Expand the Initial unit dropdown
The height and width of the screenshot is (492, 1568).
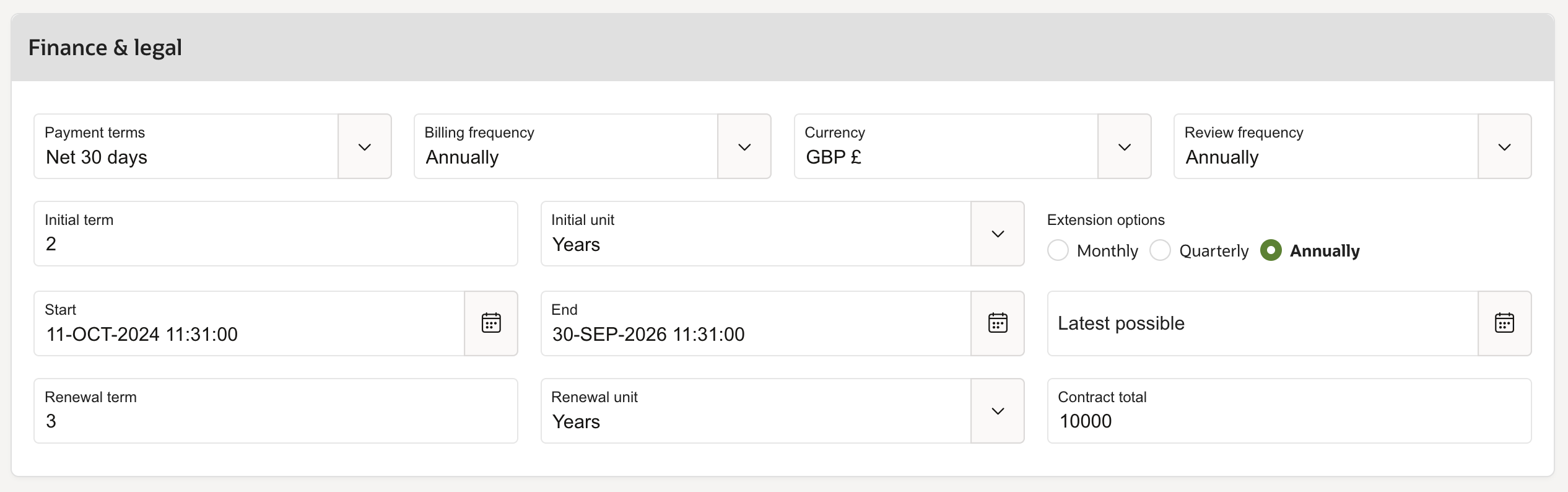[997, 234]
